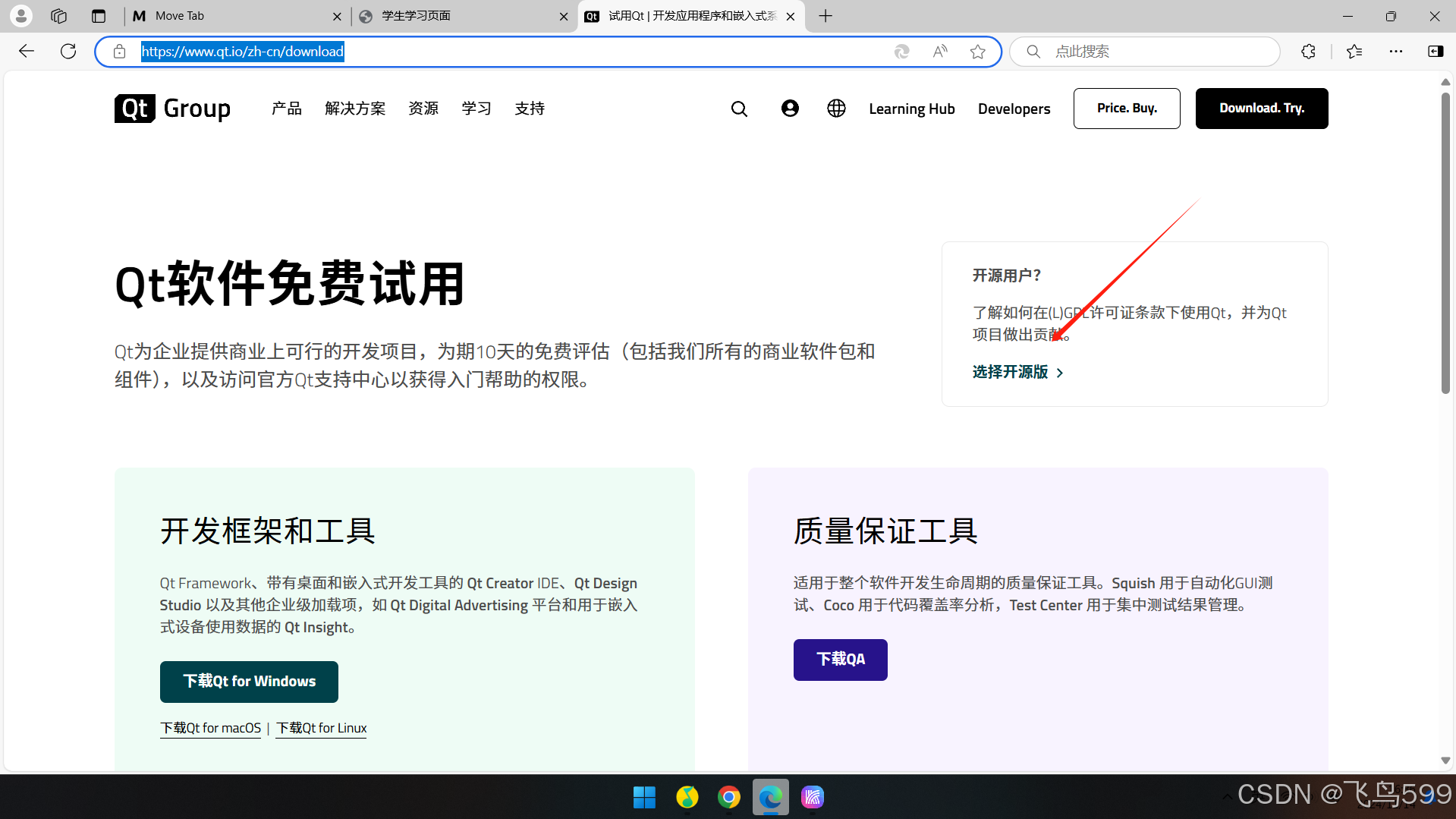Open the language globe selector

pyautogui.click(x=836, y=109)
